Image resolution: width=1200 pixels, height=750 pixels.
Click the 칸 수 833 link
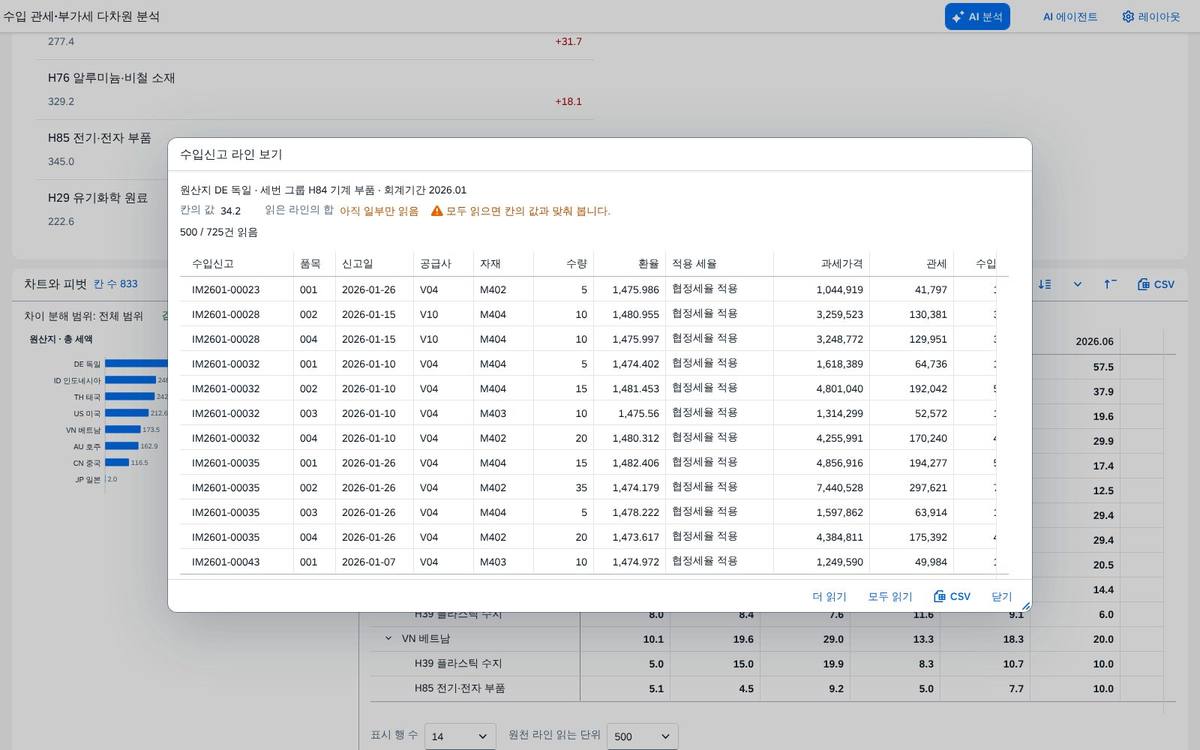click(115, 284)
